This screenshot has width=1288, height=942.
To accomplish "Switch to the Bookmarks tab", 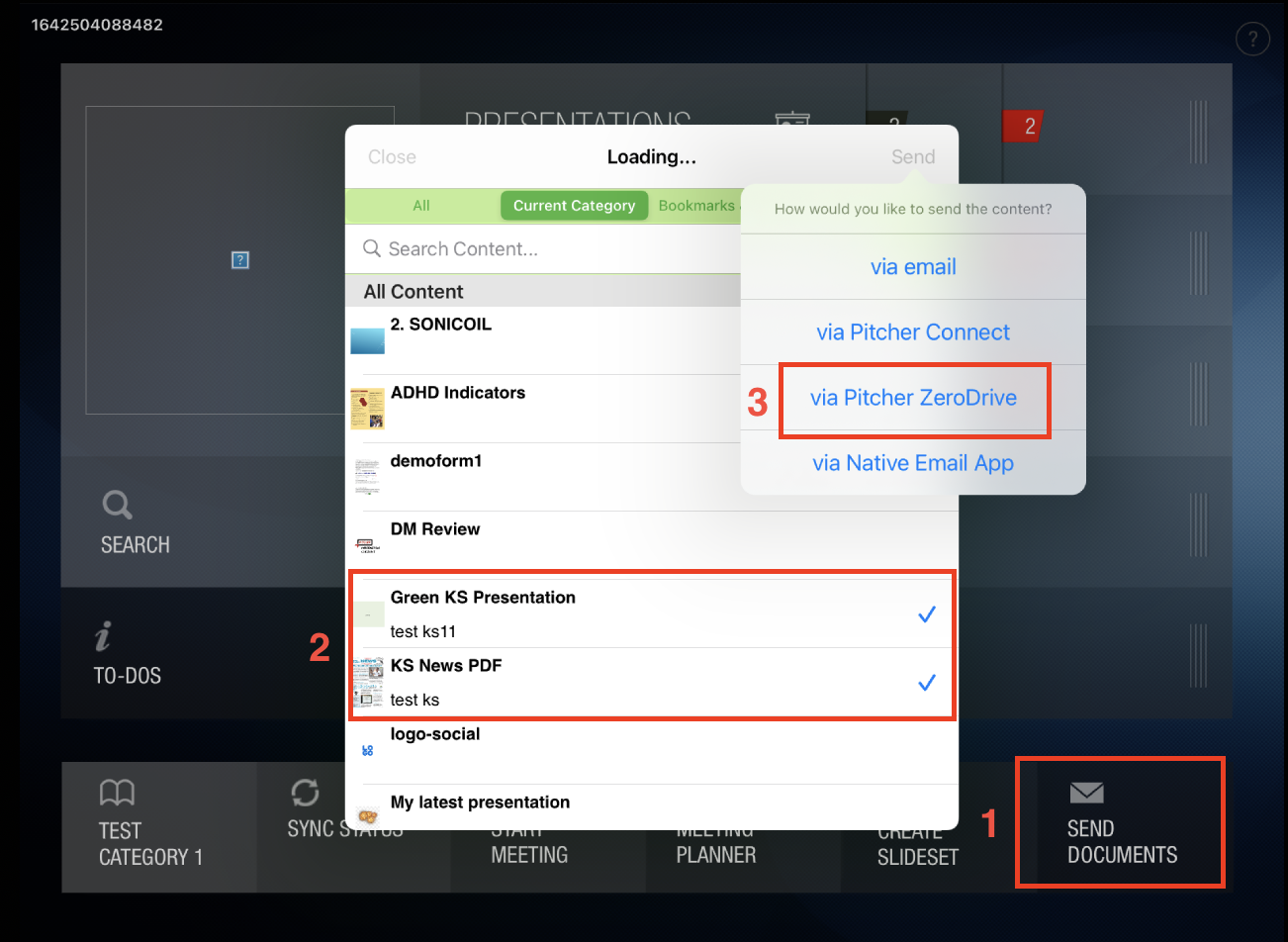I will 696,206.
